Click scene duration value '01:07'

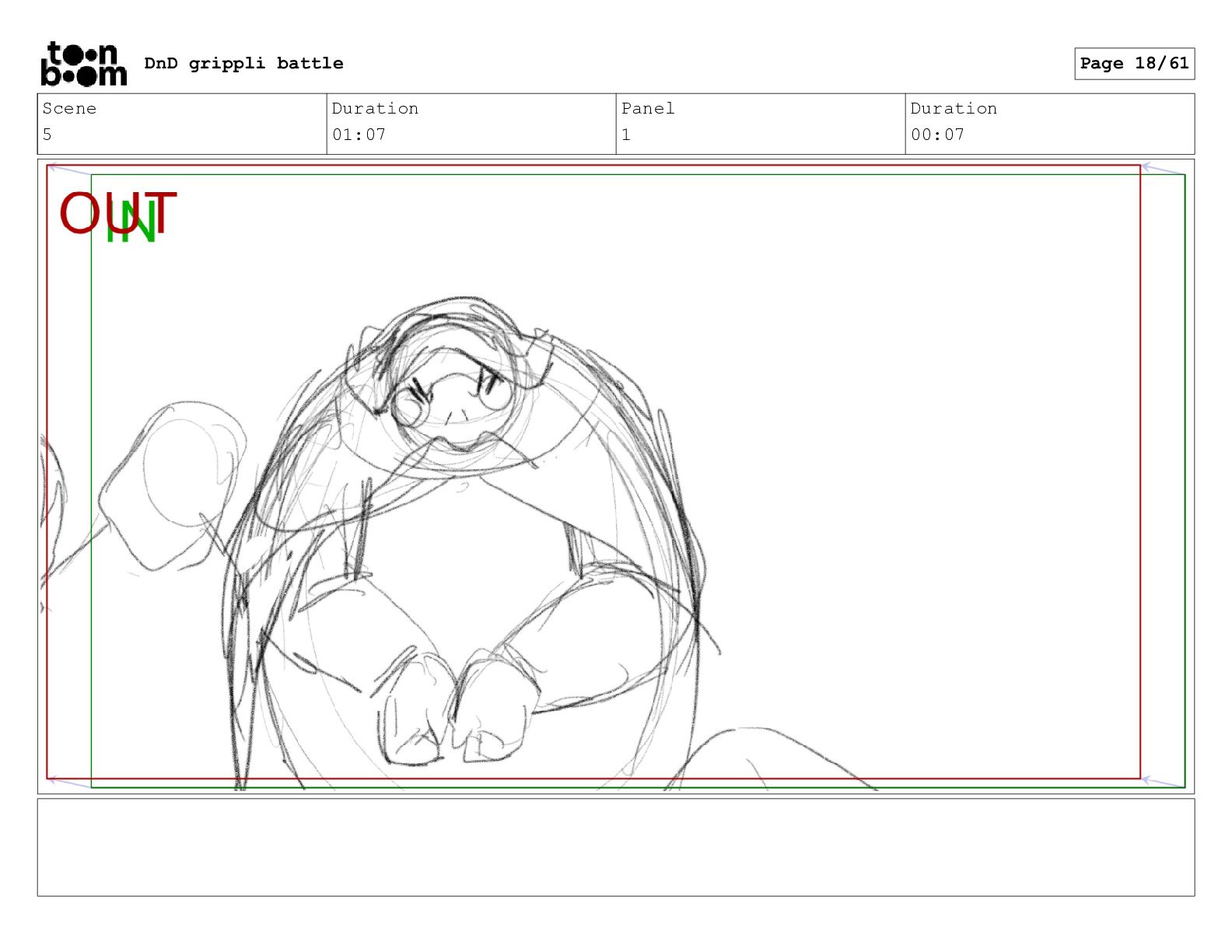pyautogui.click(x=359, y=135)
